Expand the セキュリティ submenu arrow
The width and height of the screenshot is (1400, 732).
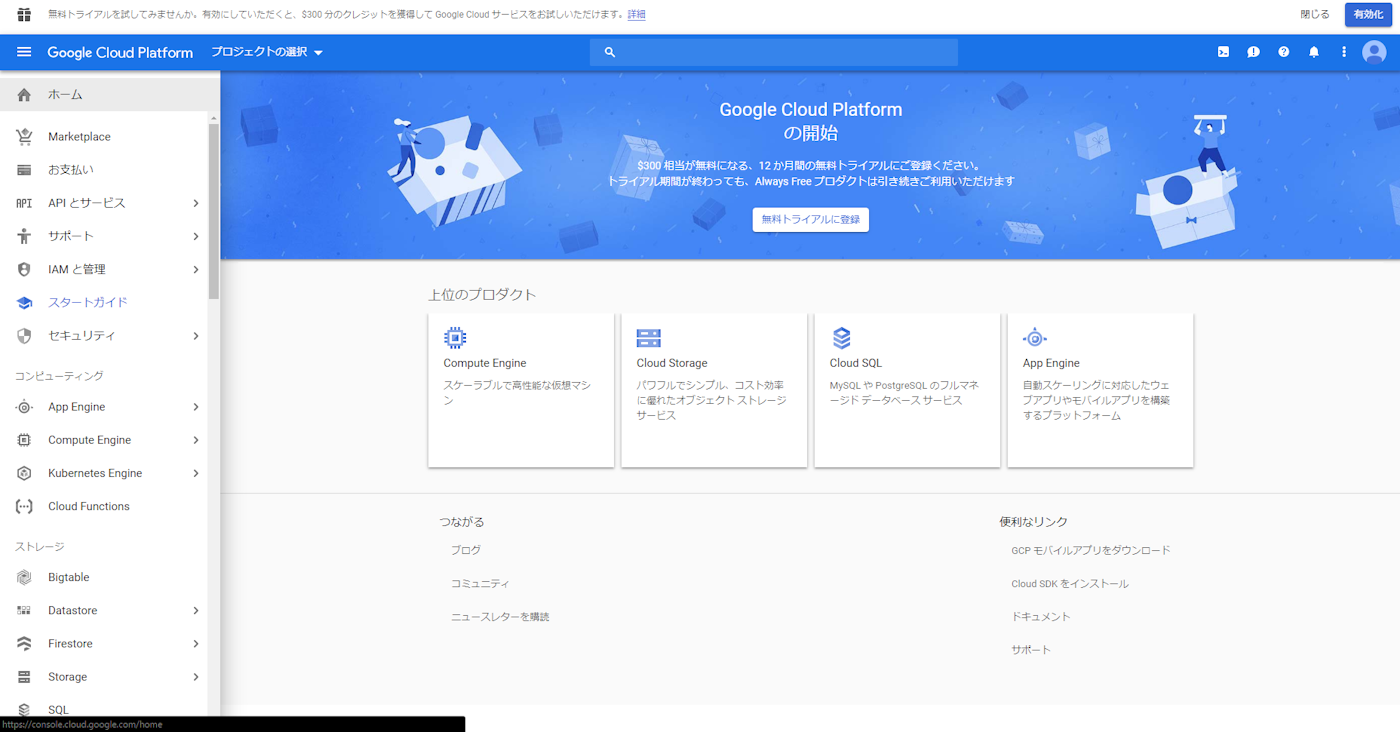[196, 336]
